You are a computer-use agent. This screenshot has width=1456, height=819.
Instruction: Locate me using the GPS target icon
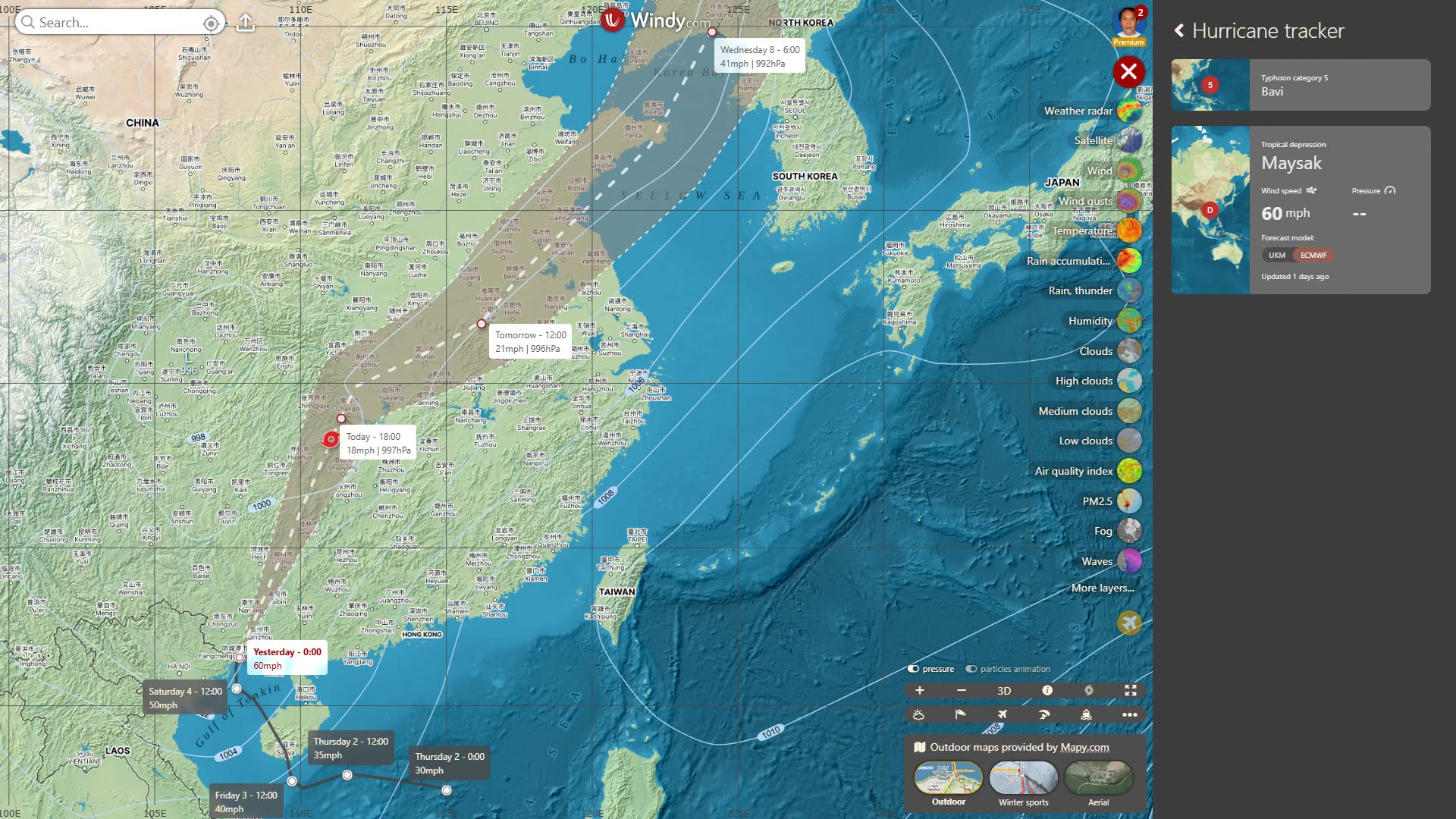[211, 24]
